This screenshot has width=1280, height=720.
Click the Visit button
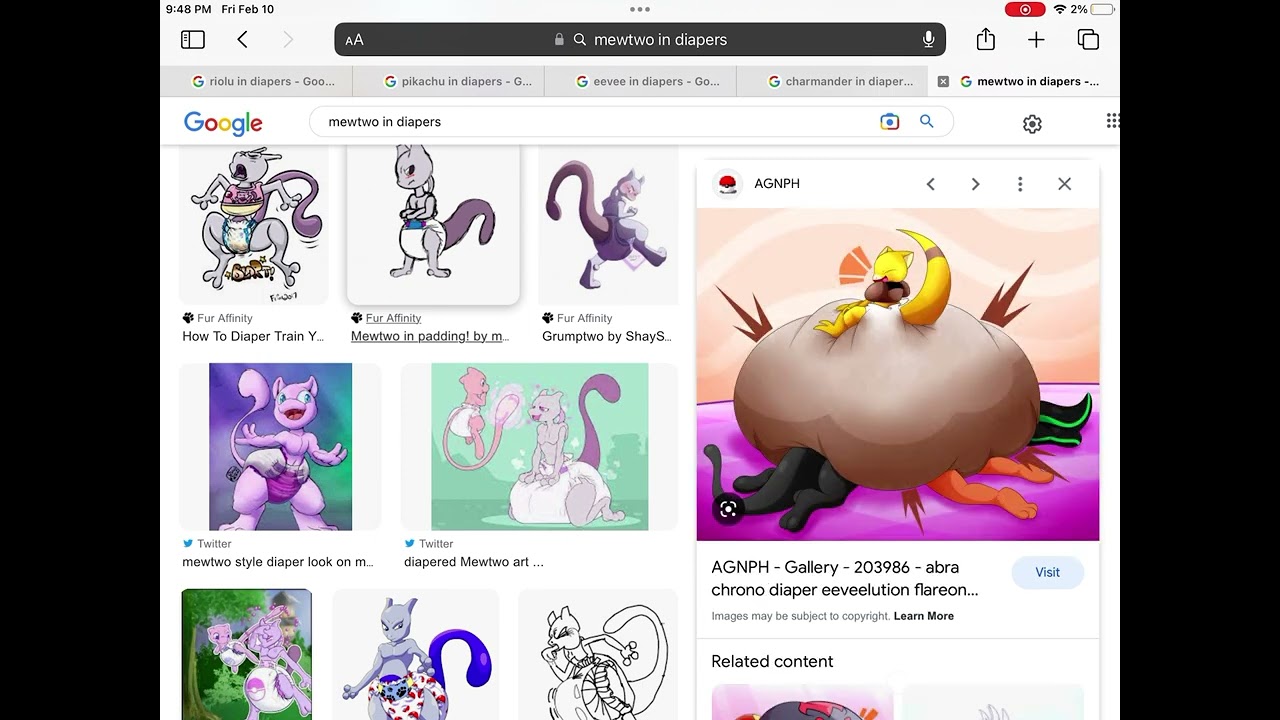[1047, 572]
